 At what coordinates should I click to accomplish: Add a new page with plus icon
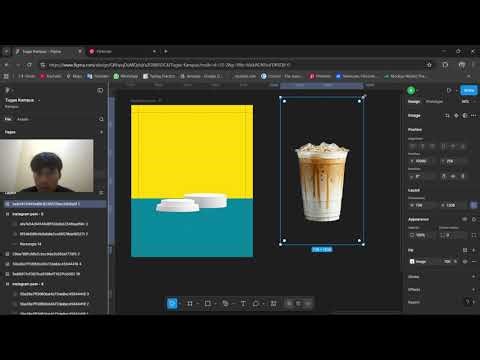point(101,132)
